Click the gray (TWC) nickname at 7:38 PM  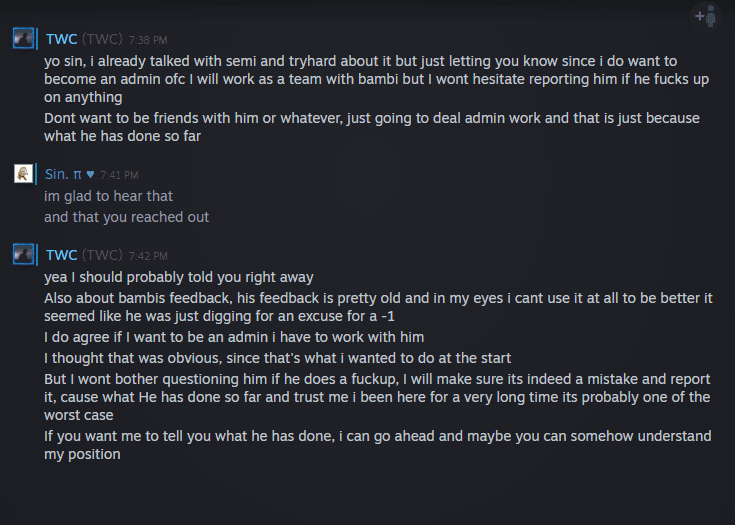point(102,39)
